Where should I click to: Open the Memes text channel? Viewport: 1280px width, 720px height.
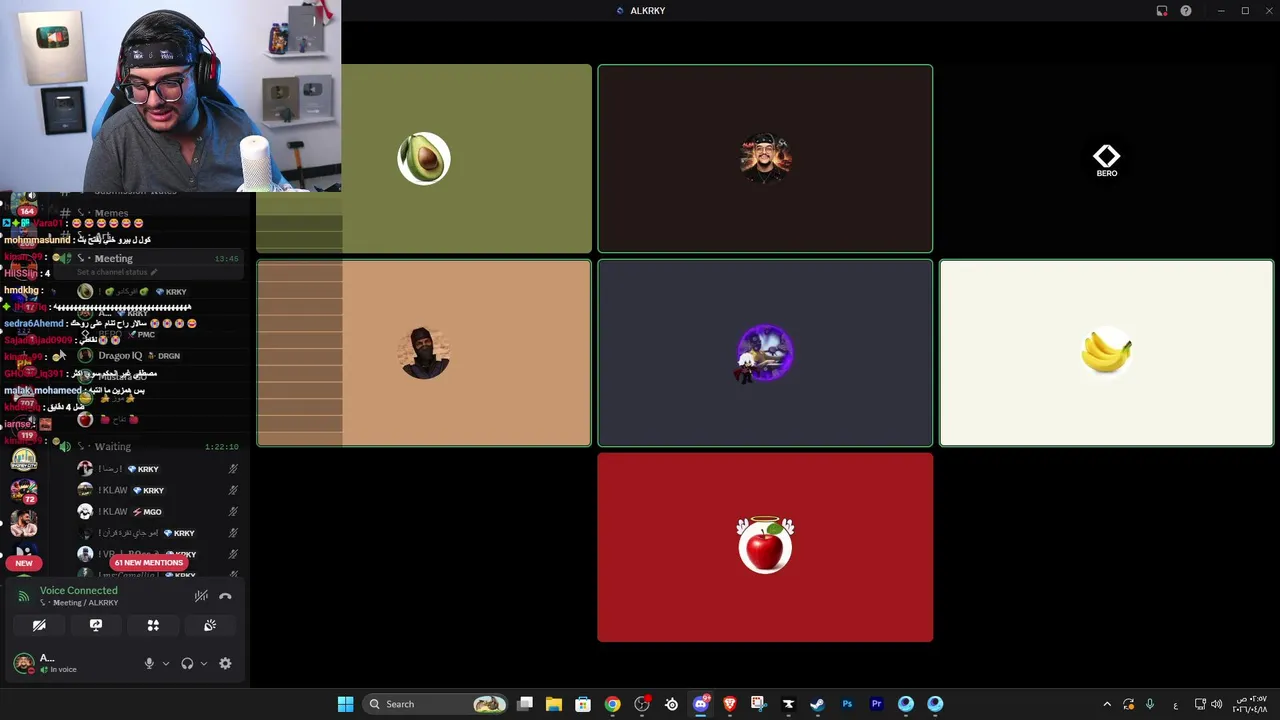[x=111, y=213]
